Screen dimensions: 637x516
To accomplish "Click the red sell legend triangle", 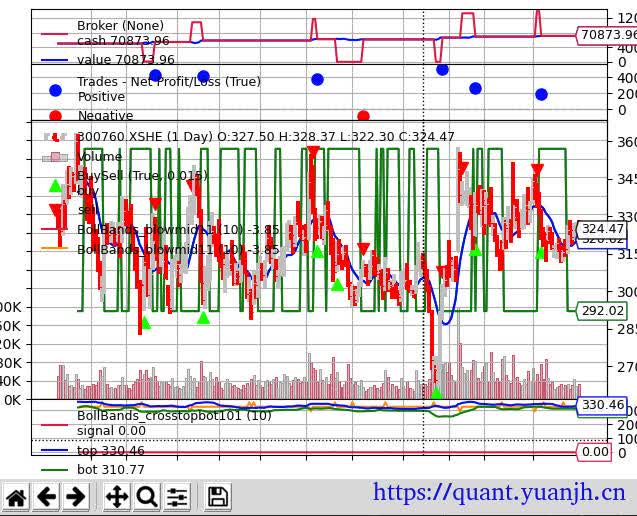I will (x=55, y=210).
